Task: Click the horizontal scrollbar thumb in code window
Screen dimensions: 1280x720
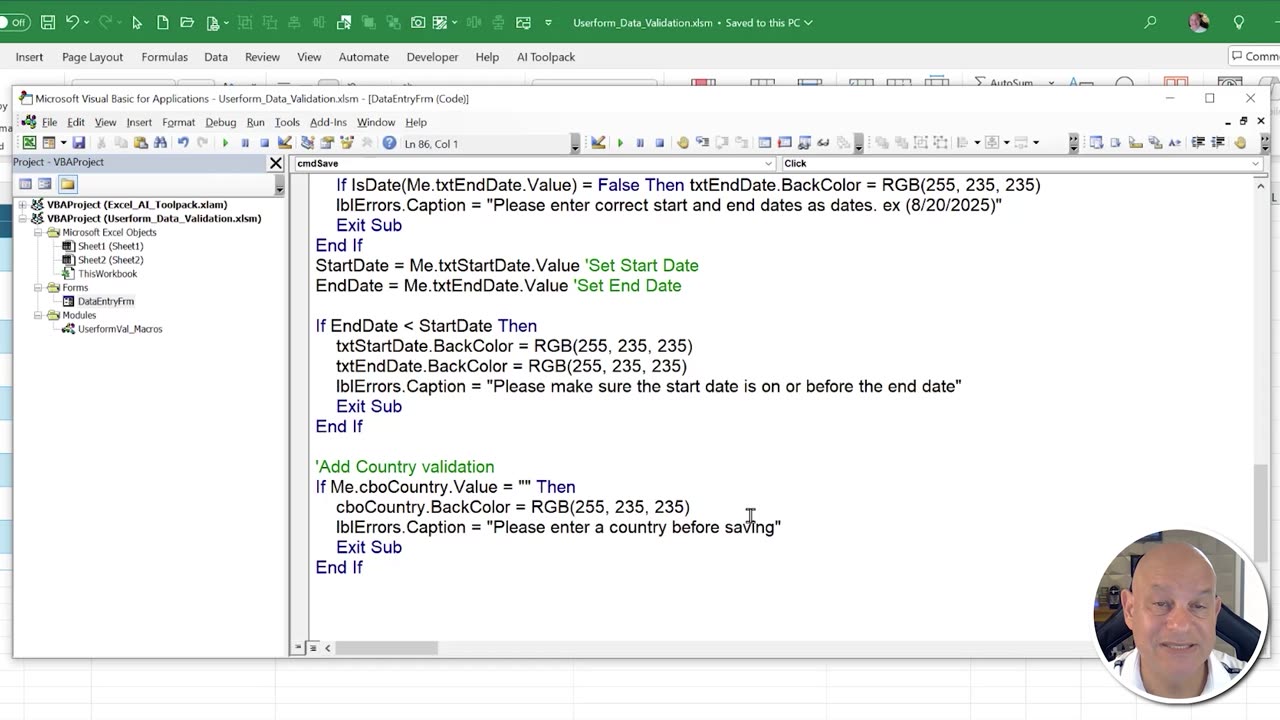Action: click(x=386, y=648)
